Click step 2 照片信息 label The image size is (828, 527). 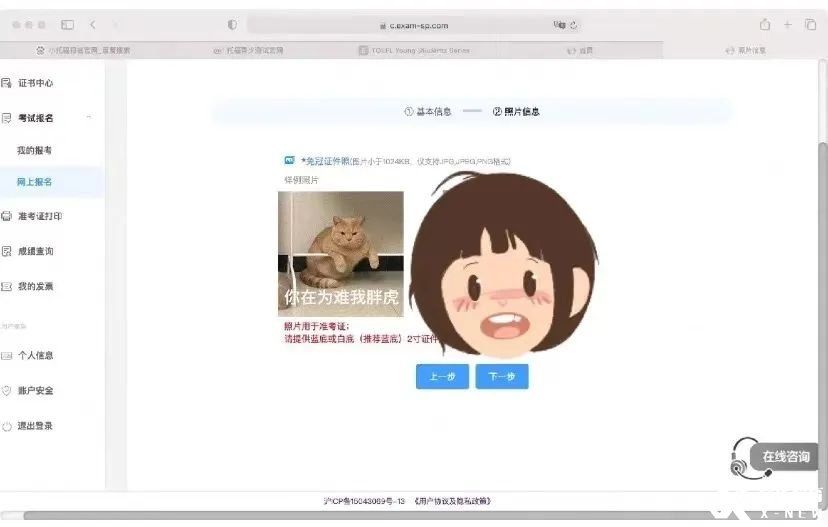(x=516, y=111)
